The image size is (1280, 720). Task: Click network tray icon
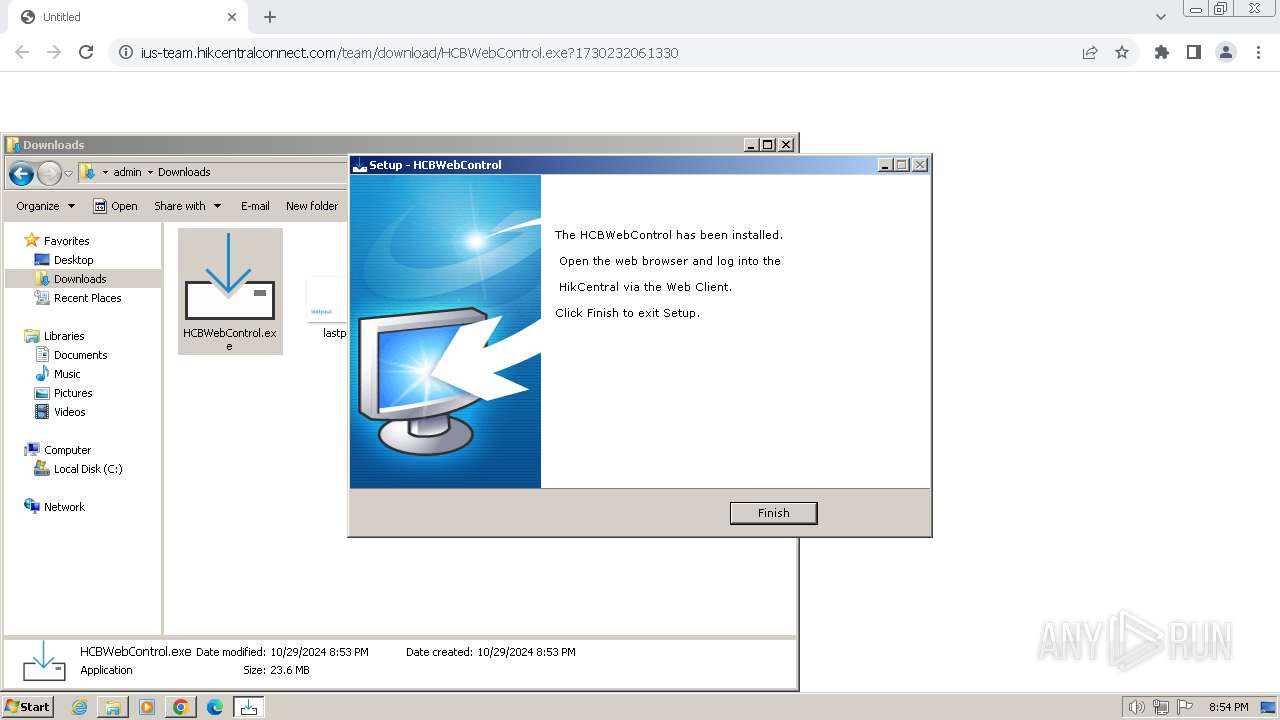(x=1161, y=707)
